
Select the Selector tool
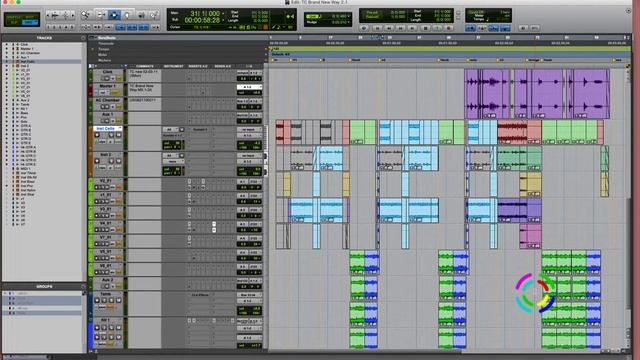(x=114, y=15)
